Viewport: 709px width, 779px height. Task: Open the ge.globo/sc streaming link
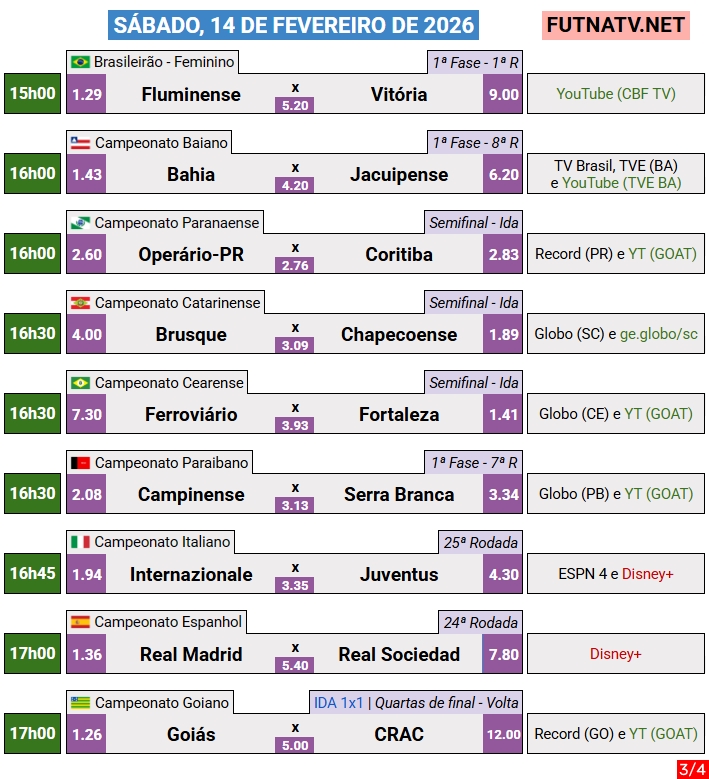click(x=659, y=334)
